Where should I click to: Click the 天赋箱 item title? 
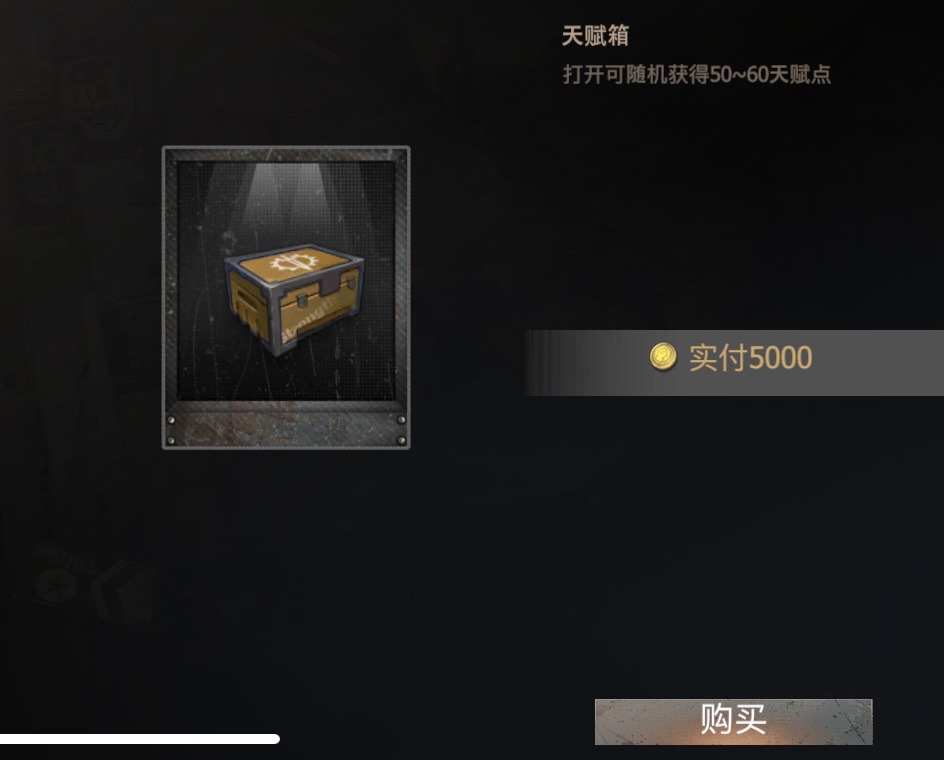[595, 36]
